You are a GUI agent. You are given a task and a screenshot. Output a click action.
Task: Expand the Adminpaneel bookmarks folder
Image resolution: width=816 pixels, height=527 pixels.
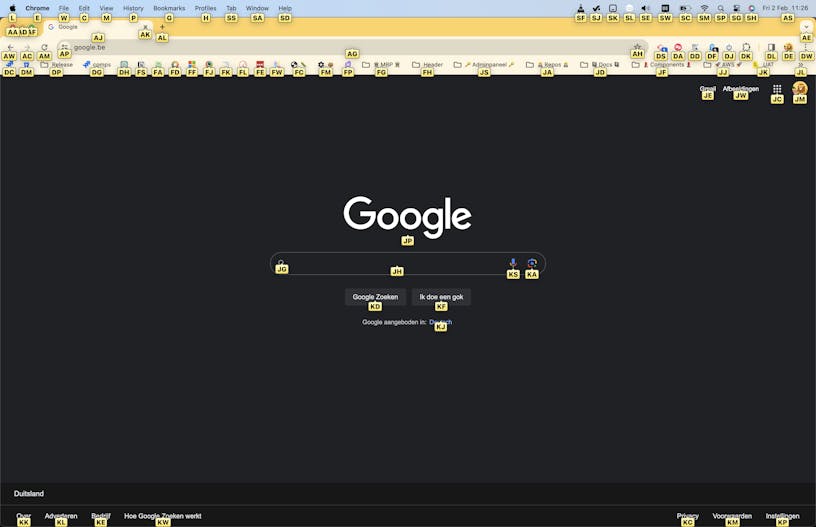(x=484, y=65)
